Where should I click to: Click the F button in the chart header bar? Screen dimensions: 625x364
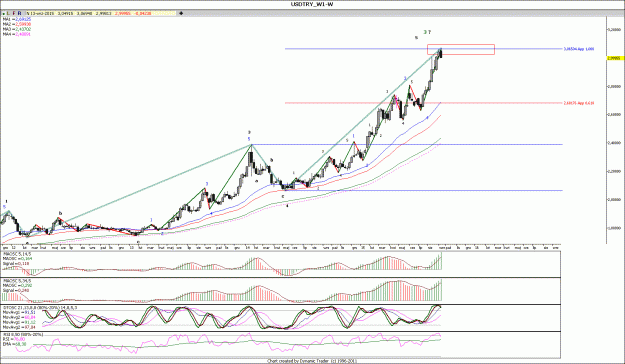point(14,13)
